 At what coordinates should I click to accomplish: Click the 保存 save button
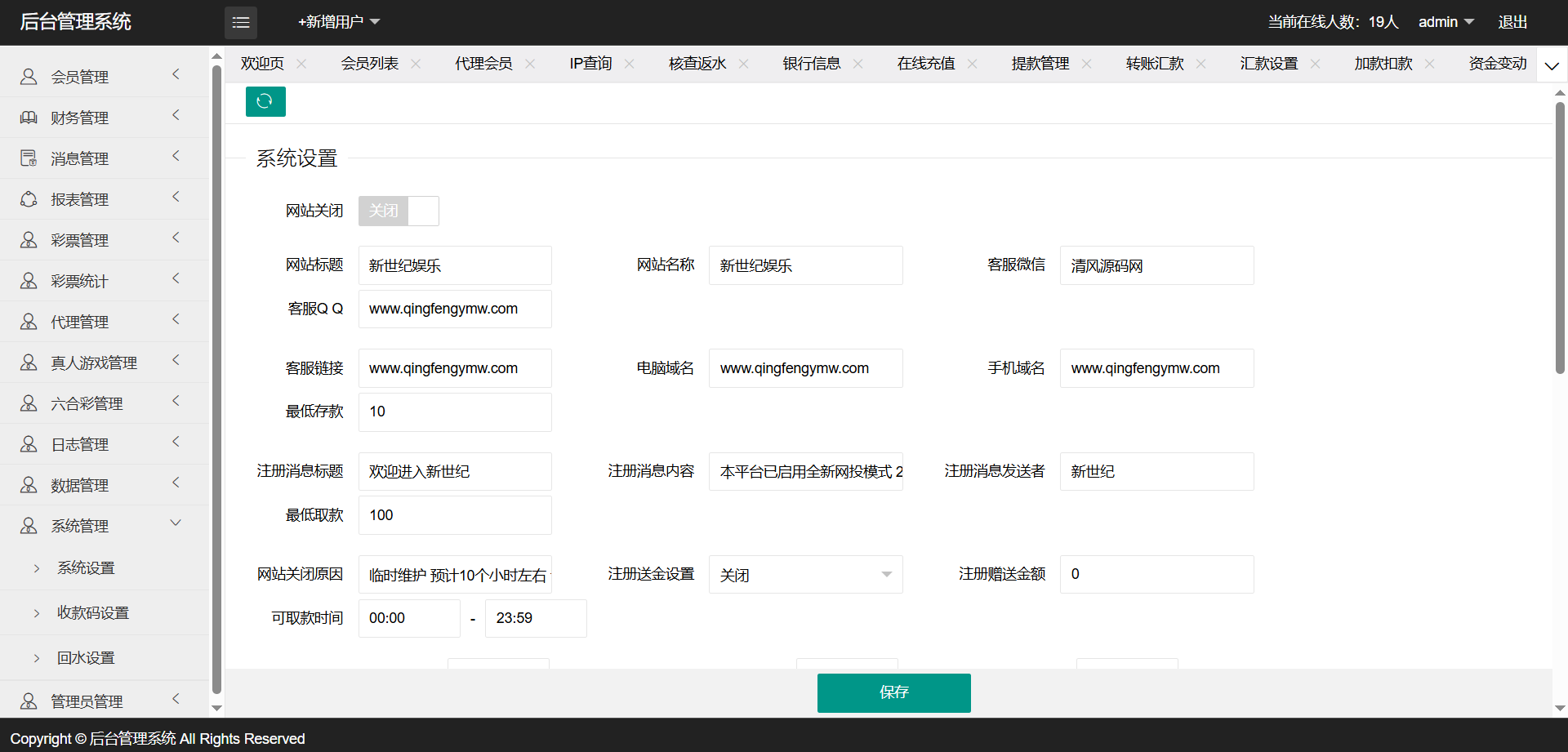click(893, 692)
